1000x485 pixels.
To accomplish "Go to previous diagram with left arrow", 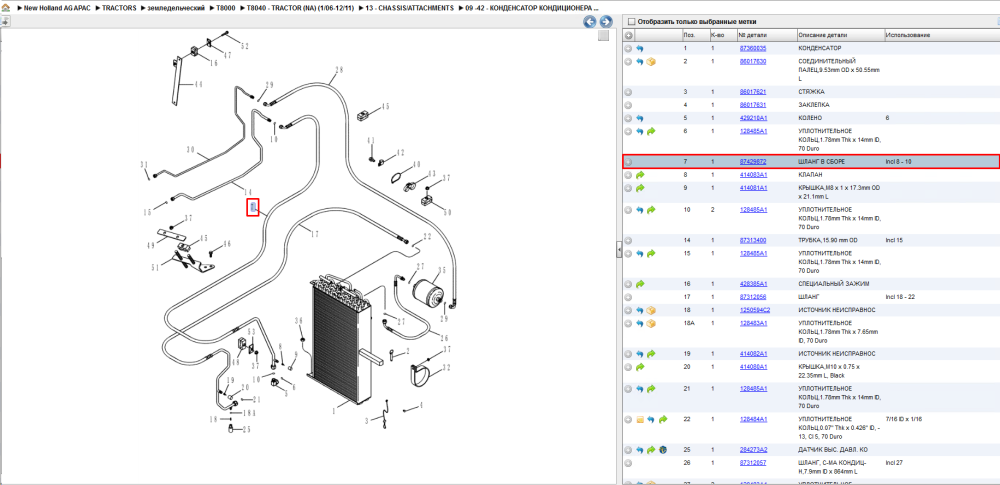I will (x=590, y=22).
